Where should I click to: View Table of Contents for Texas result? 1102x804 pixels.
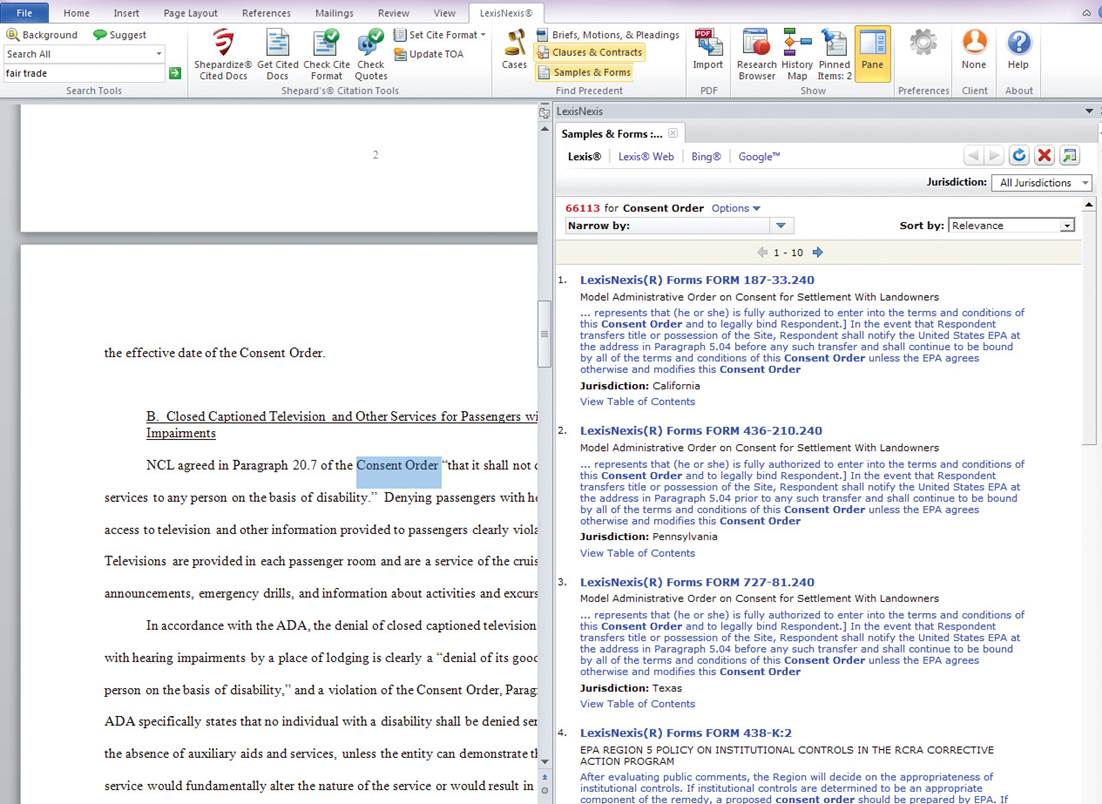(x=637, y=704)
